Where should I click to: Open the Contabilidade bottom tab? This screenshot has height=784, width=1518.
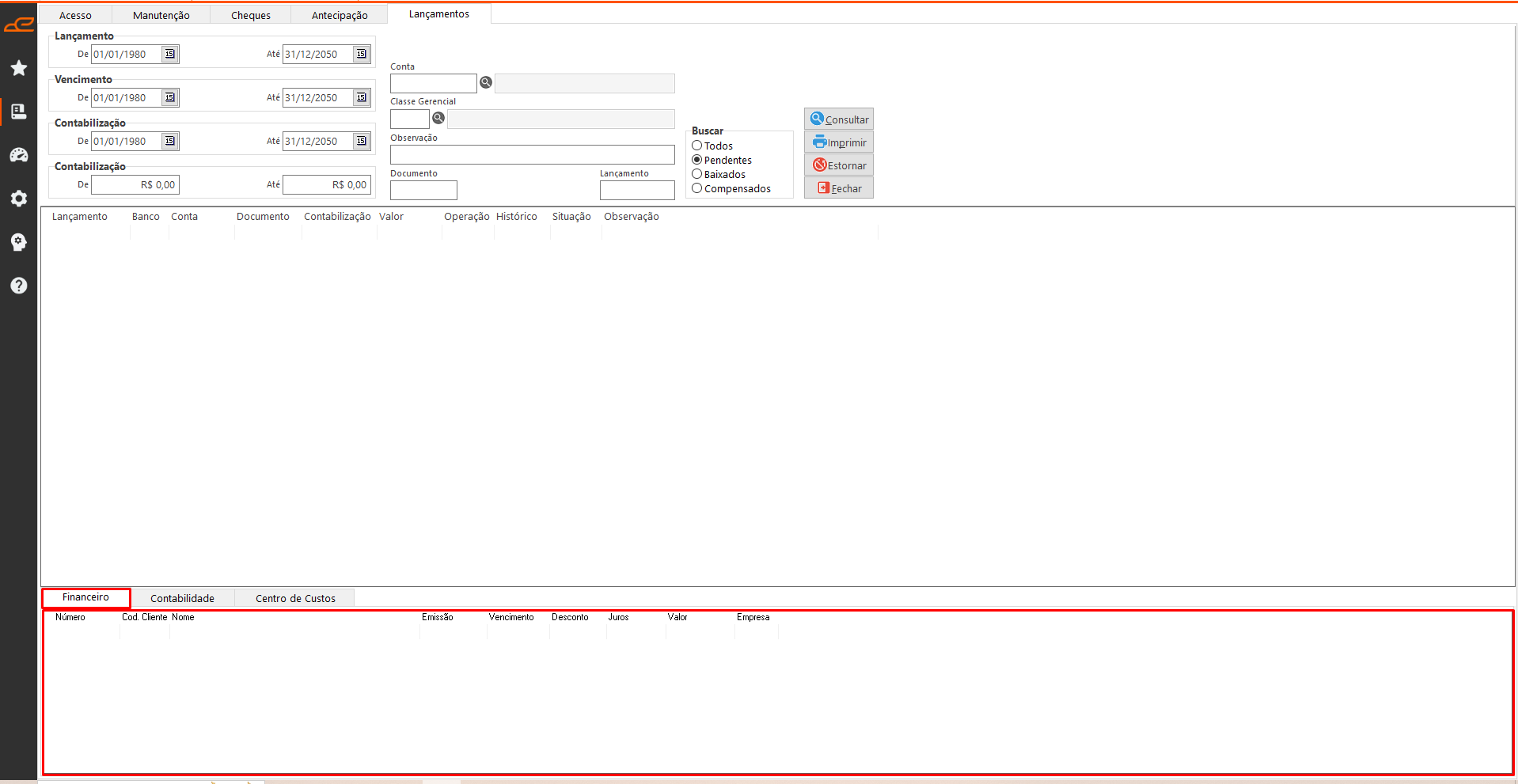pos(182,598)
